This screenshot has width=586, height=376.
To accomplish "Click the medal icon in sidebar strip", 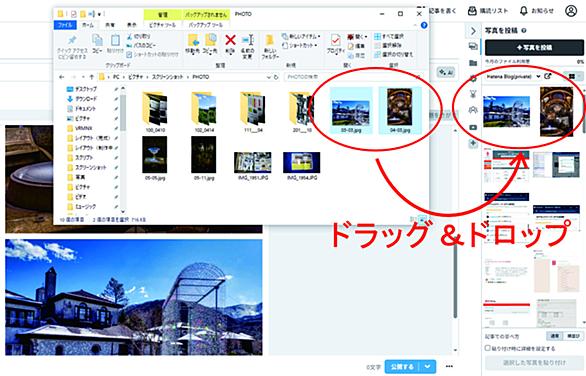I will coord(473,94).
